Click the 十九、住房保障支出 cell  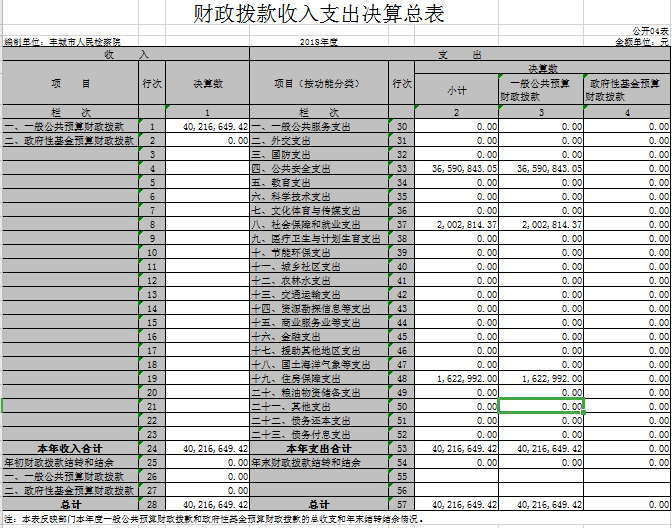pyautogui.click(x=319, y=378)
